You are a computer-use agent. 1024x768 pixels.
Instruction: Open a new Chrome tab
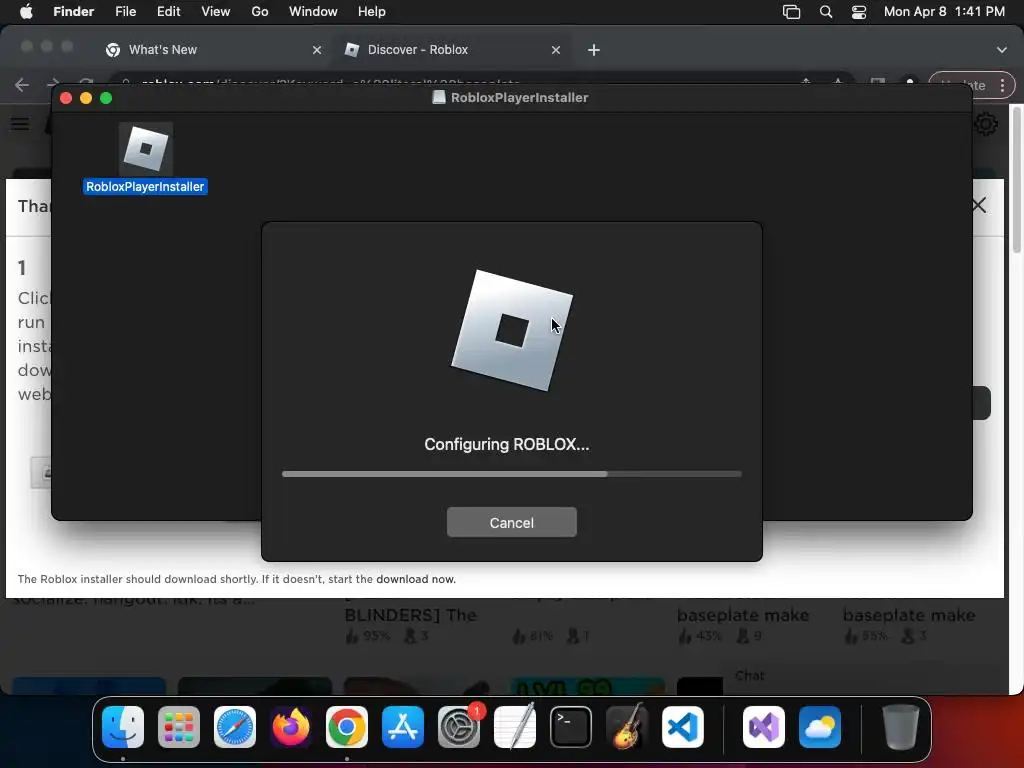pos(594,50)
